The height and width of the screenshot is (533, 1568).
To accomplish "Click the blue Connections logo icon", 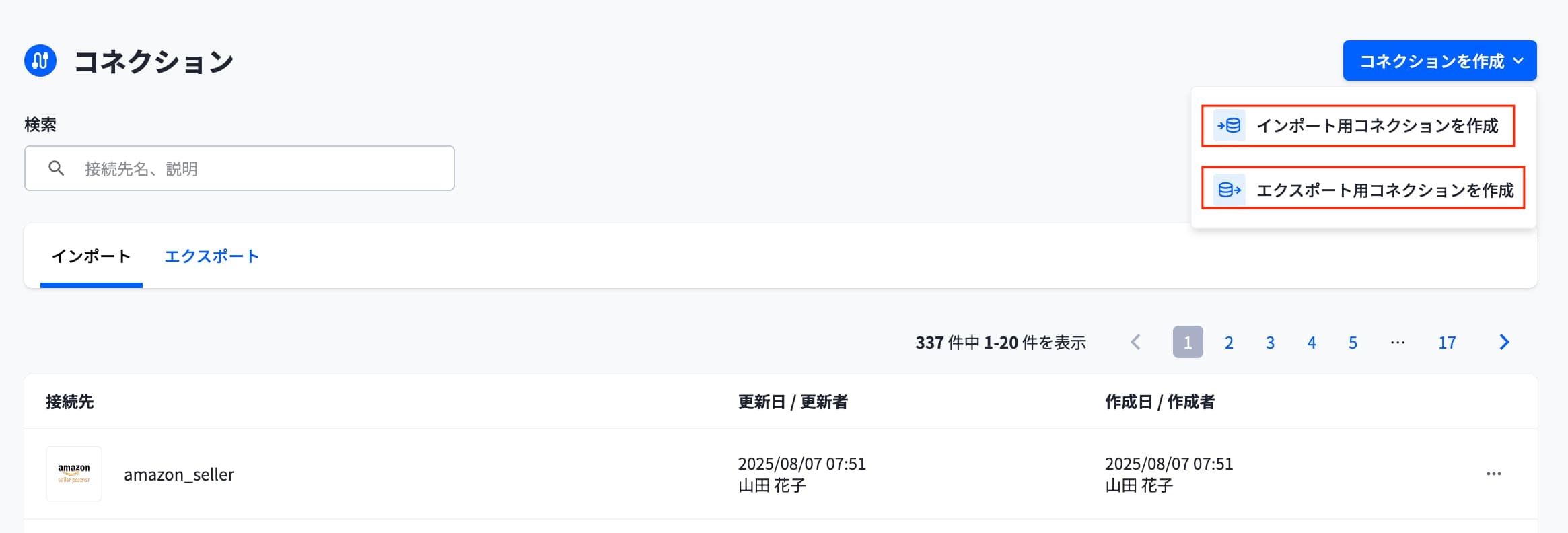I will [x=40, y=61].
